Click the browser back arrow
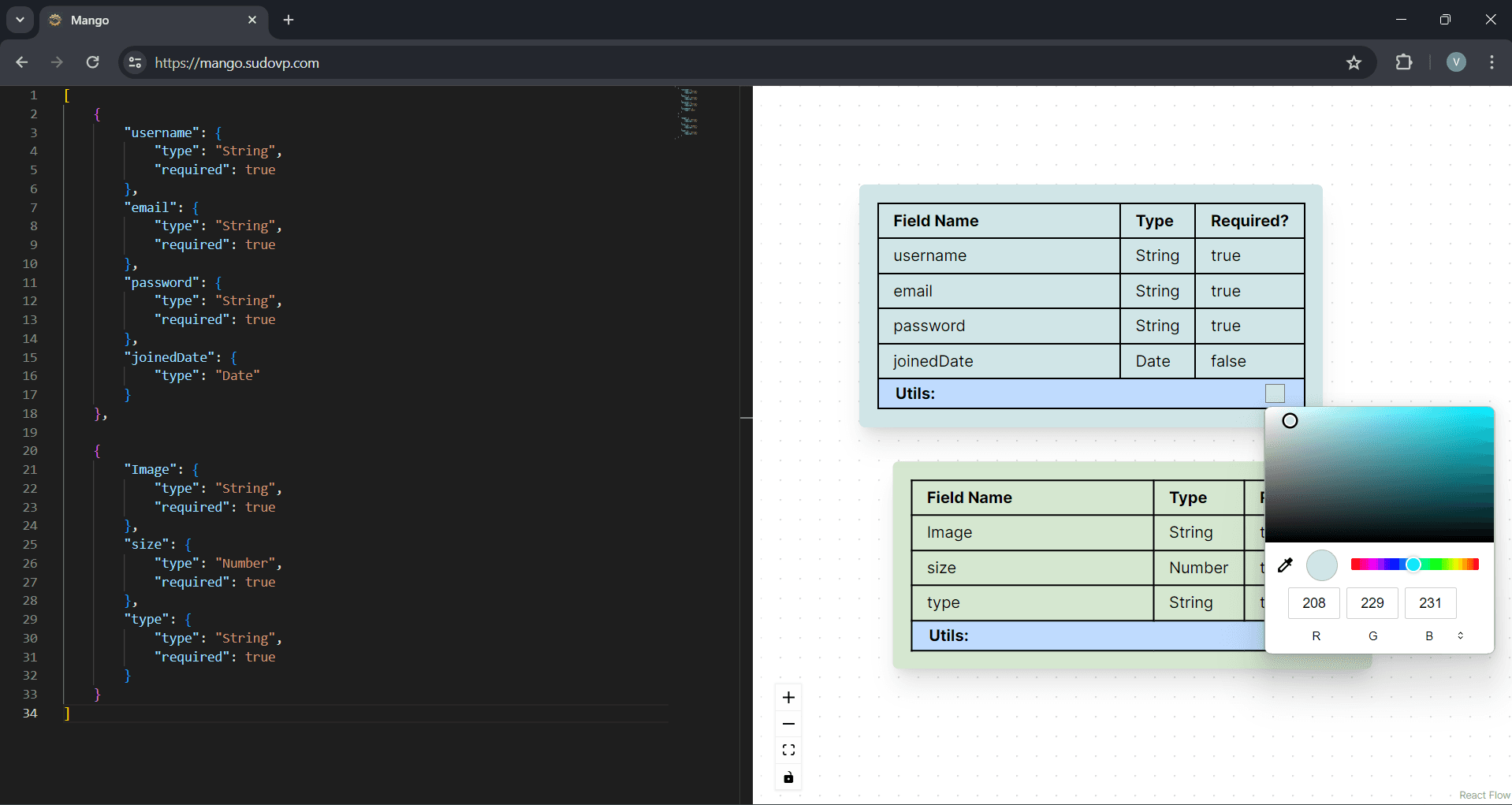Image resolution: width=1512 pixels, height=805 pixels. pyautogui.click(x=21, y=62)
